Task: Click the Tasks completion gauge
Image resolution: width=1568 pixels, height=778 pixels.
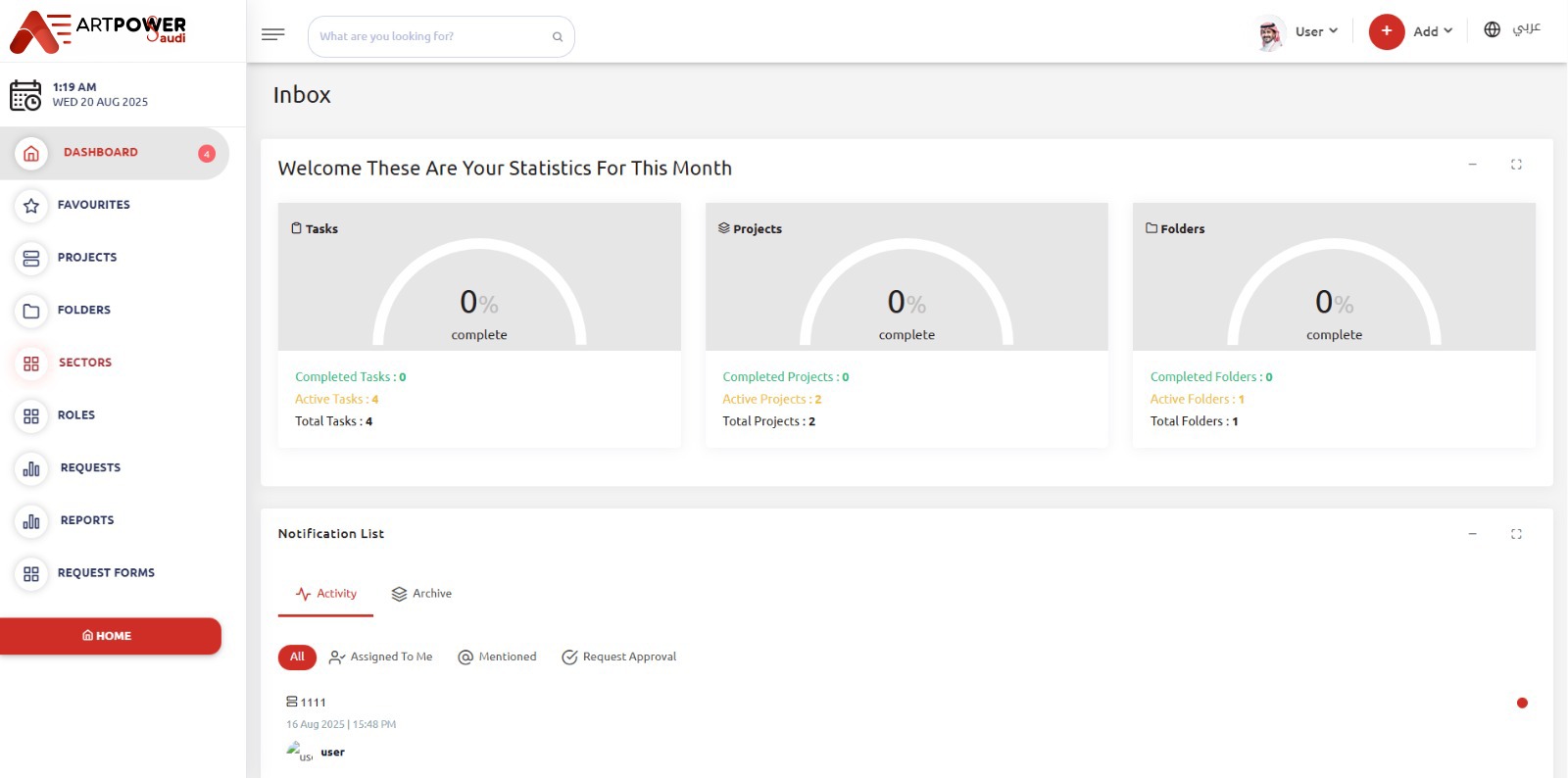Action: [479, 294]
